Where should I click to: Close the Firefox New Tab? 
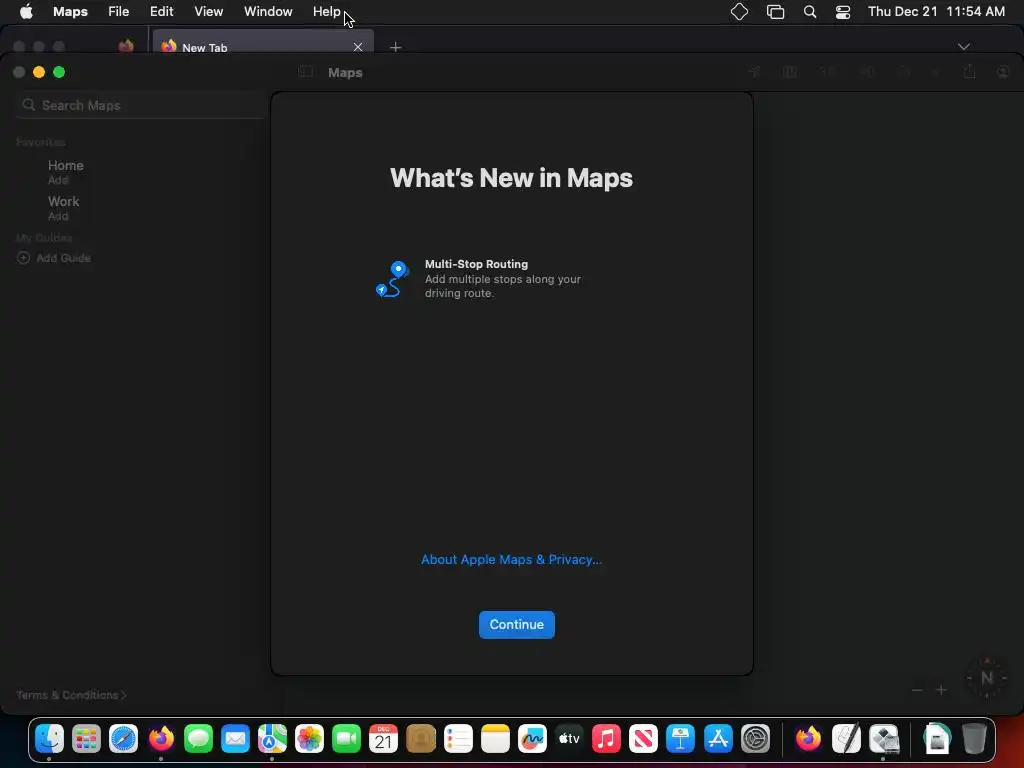(358, 47)
